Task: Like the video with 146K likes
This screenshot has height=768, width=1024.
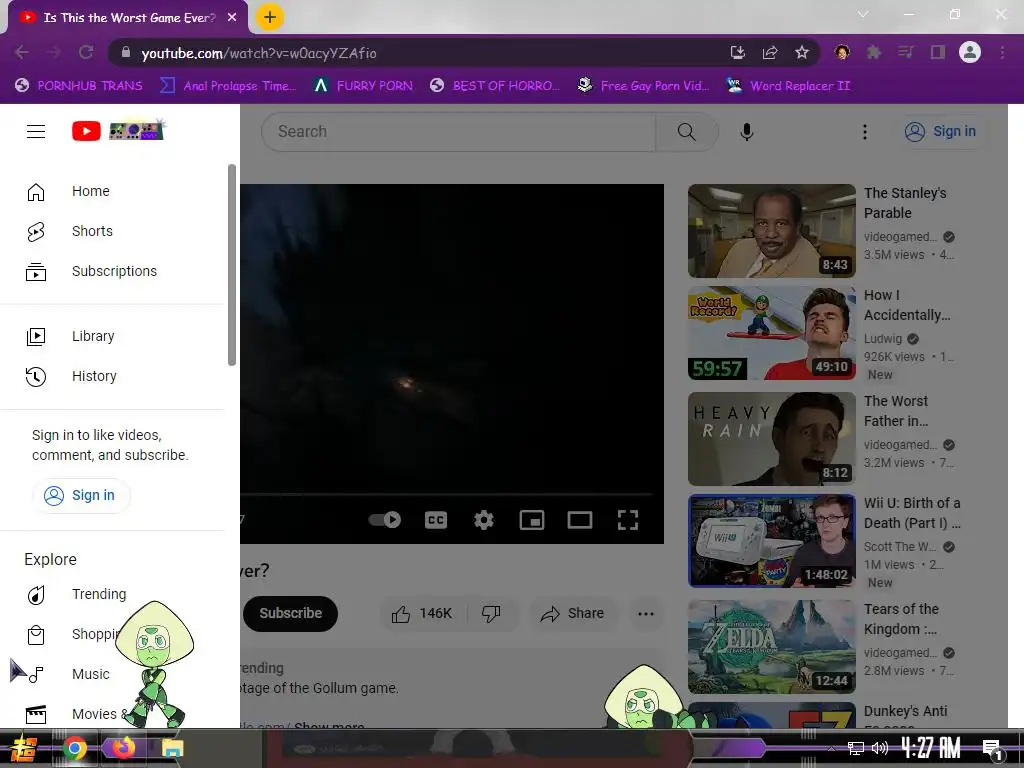Action: (422, 613)
